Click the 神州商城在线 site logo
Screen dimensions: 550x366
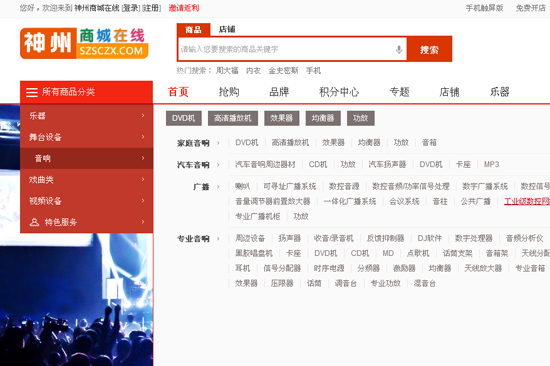click(x=84, y=43)
